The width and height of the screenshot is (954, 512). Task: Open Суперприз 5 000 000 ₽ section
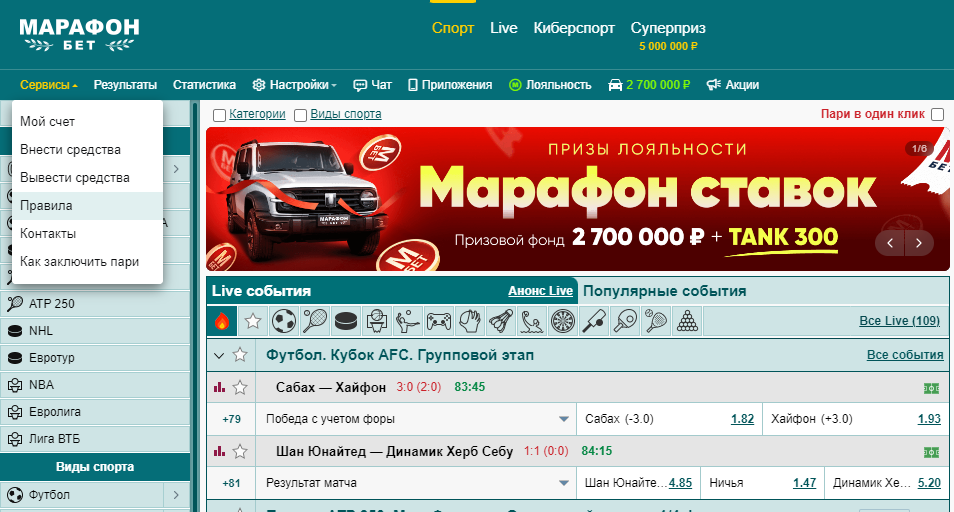[668, 36]
